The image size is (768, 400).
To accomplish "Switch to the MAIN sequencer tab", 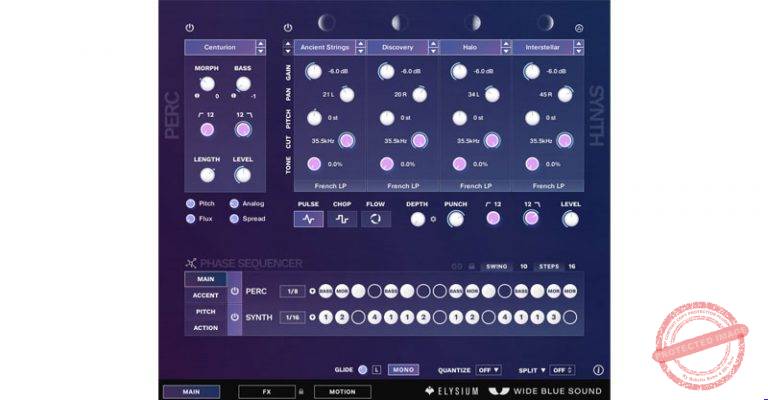I will [206, 279].
